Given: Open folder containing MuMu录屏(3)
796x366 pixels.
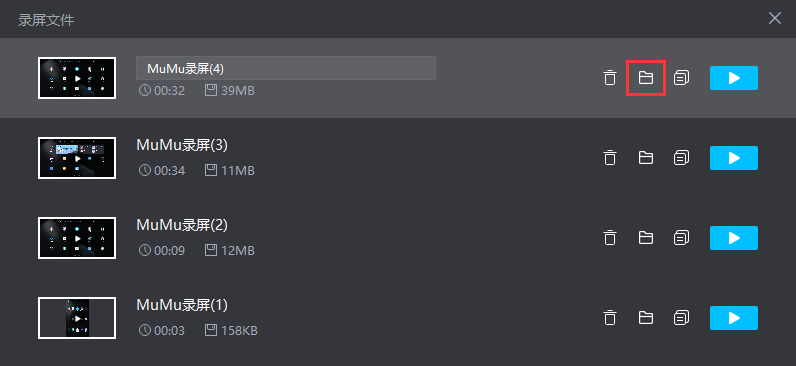Looking at the screenshot, I should point(645,158).
